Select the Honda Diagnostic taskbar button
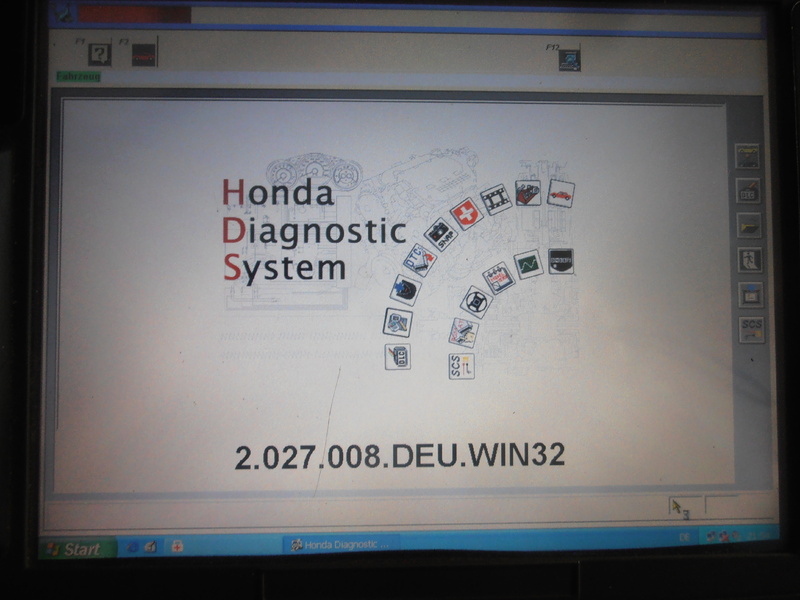 click(340, 545)
